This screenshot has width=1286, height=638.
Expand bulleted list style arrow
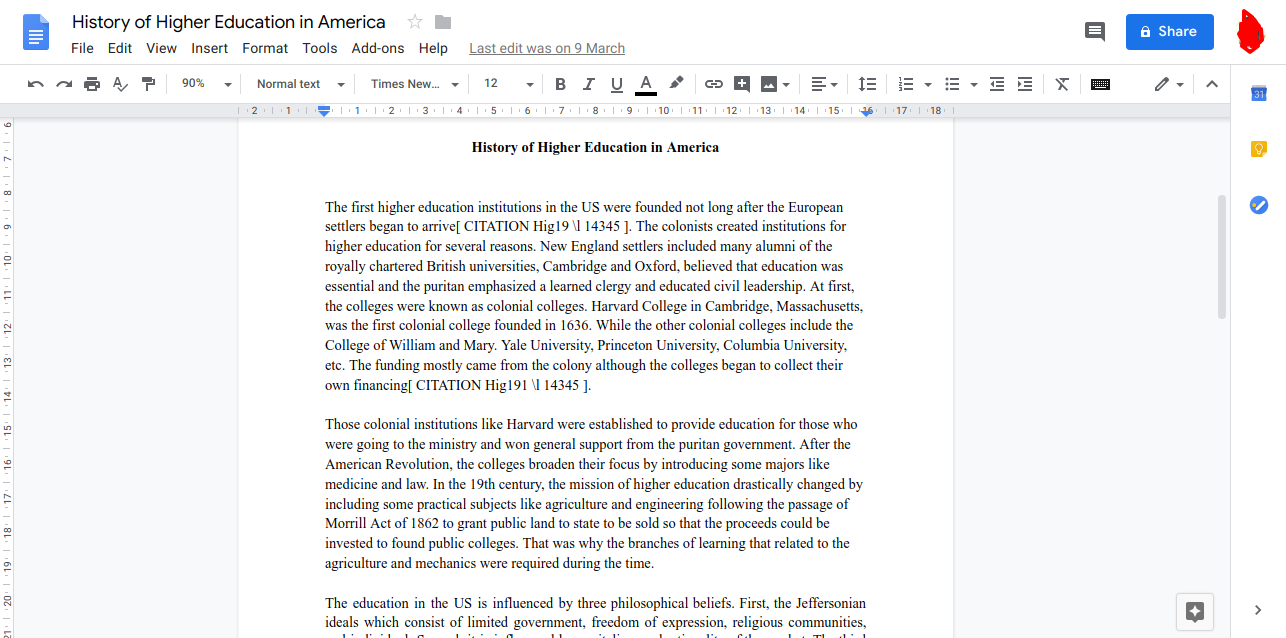(x=973, y=85)
